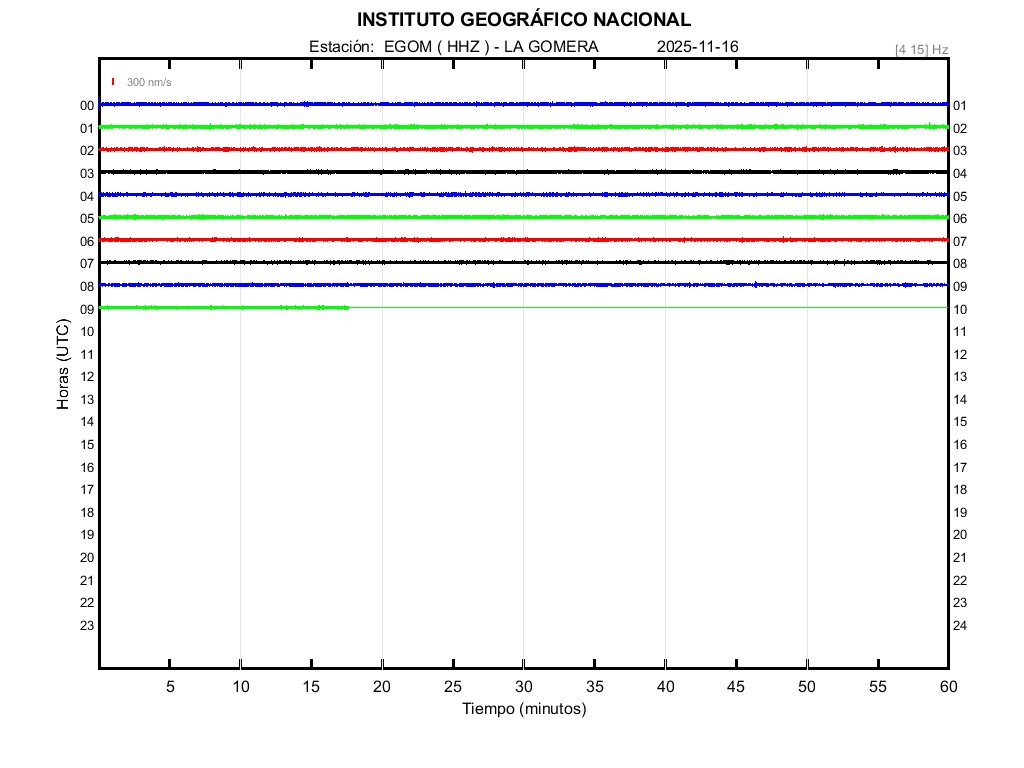Click the red trace for hour 02

523,149
